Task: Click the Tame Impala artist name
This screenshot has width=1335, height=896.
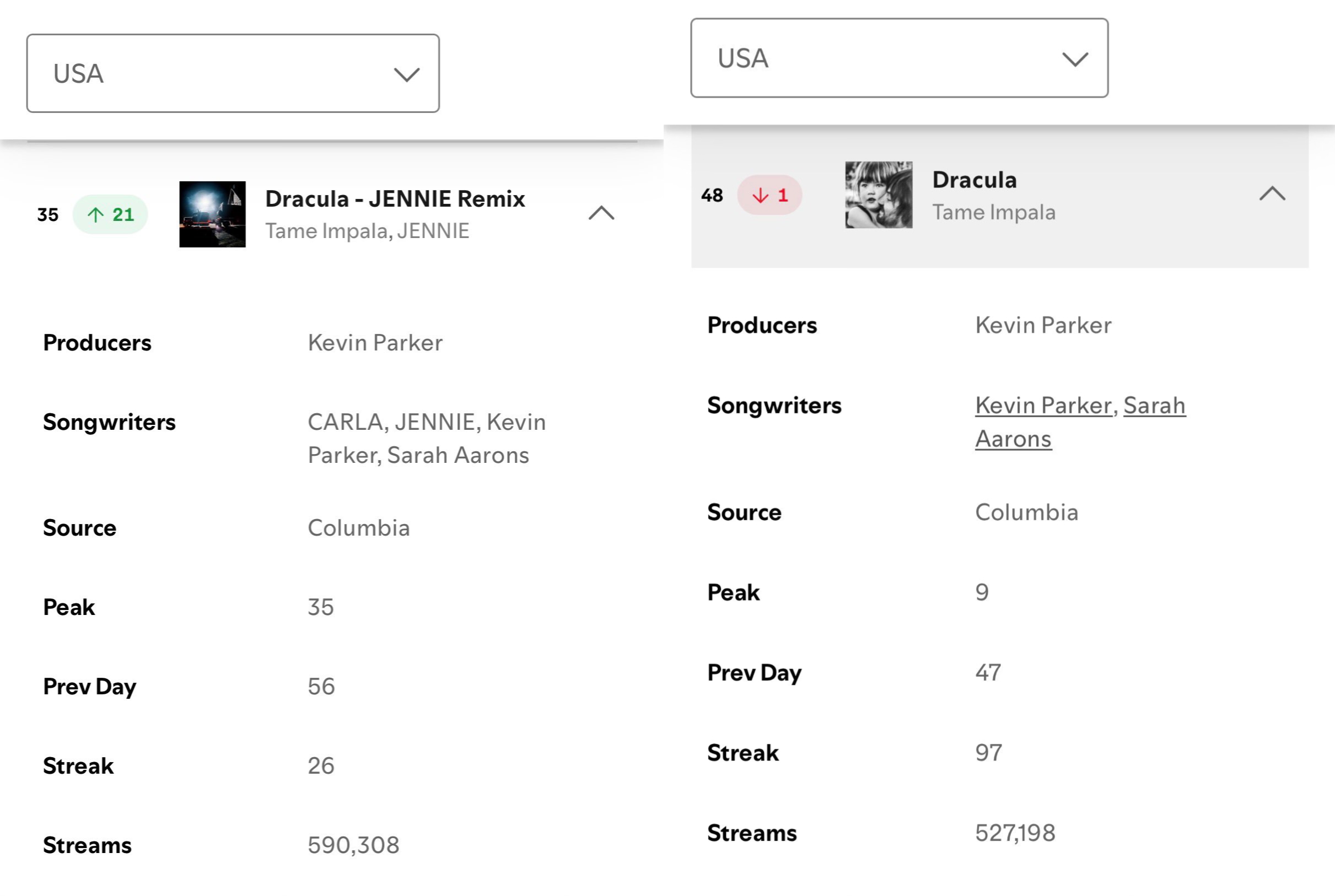Action: click(x=994, y=212)
